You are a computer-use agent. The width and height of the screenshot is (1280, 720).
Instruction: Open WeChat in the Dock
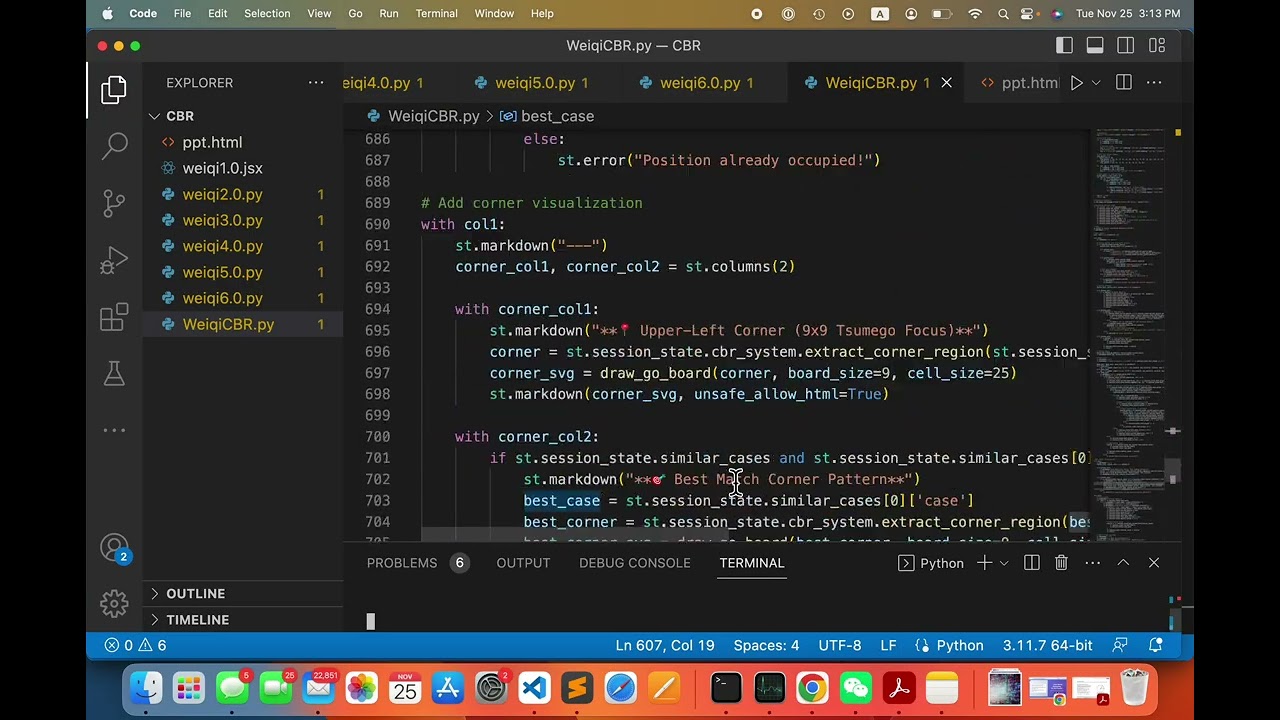(855, 688)
